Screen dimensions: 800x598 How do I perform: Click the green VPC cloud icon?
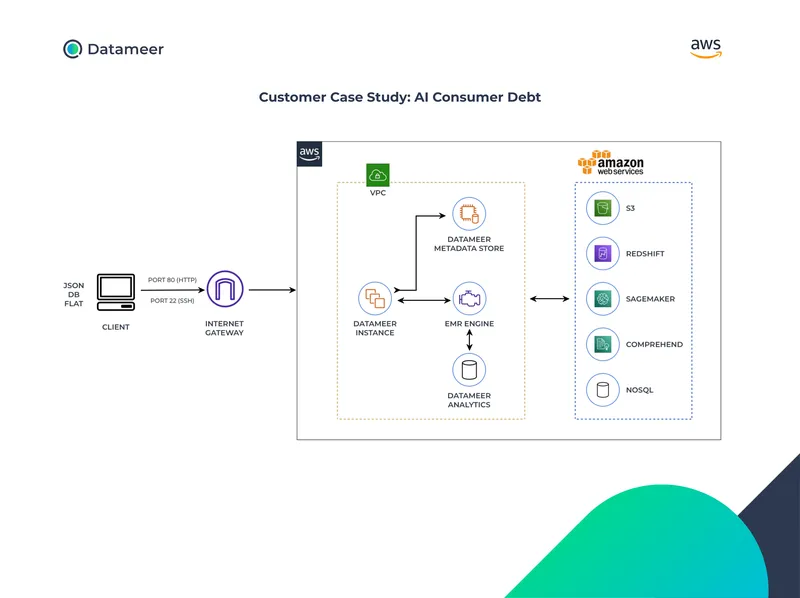[x=378, y=175]
